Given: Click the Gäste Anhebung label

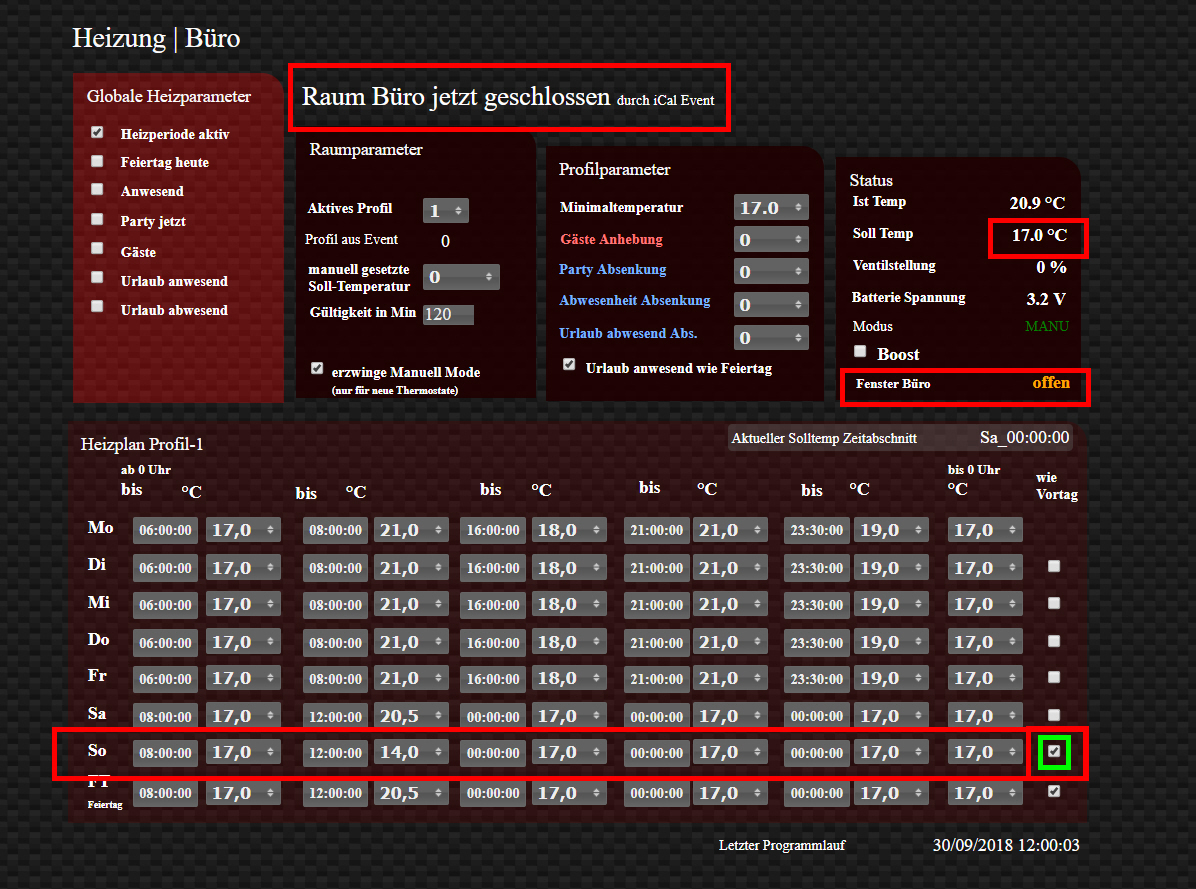Looking at the screenshot, I should (611, 239).
